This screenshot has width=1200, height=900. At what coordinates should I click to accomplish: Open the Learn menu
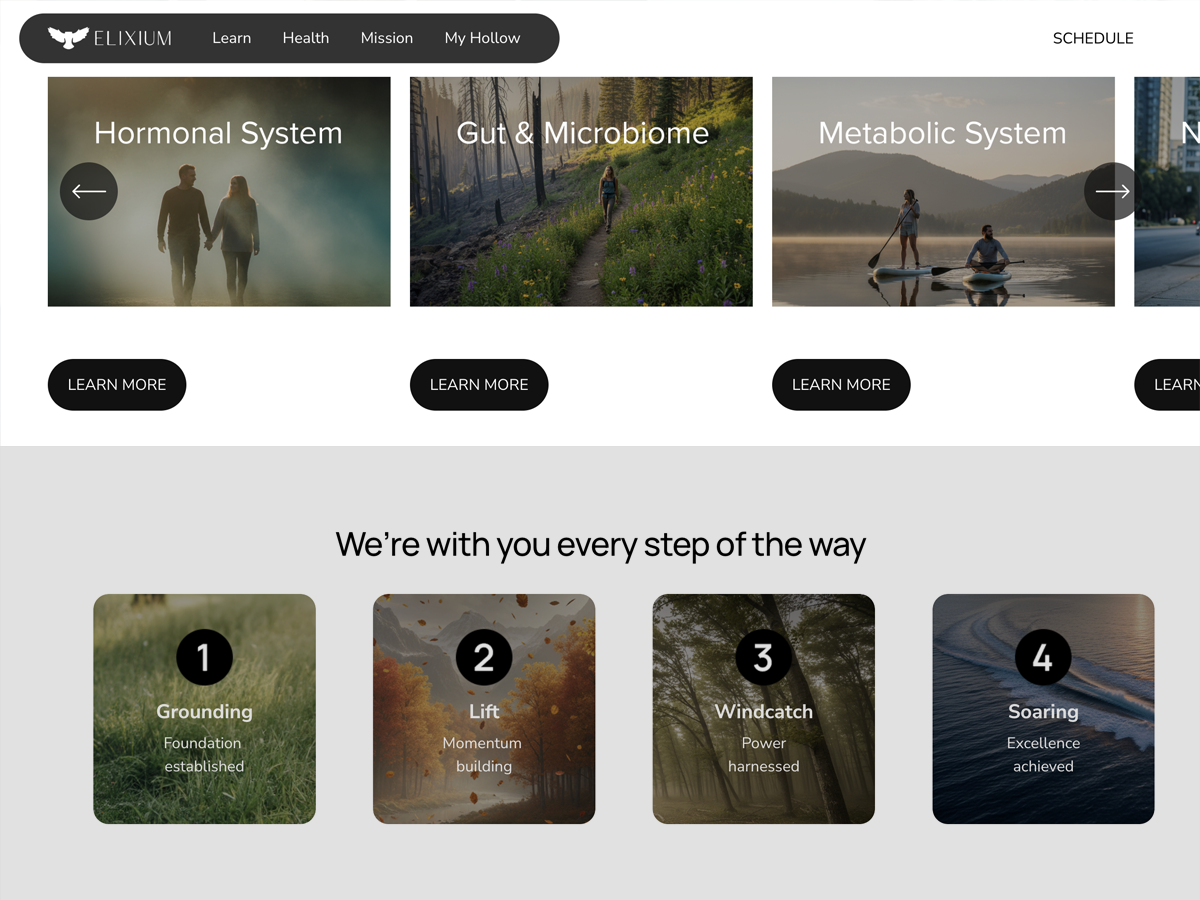click(232, 38)
